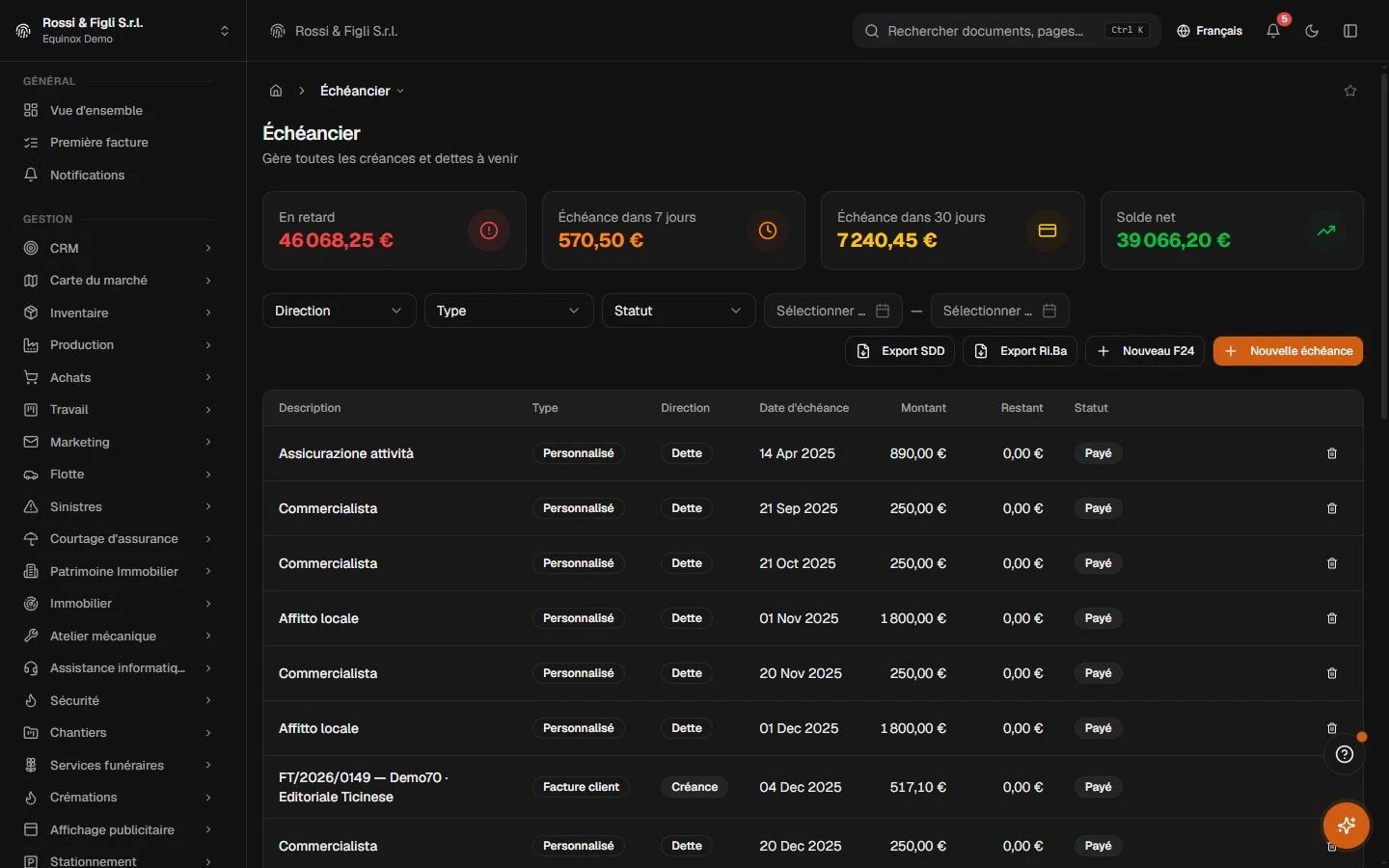The height and width of the screenshot is (868, 1389).
Task: Expand the Flotte sidebar section
Action: tap(118, 475)
